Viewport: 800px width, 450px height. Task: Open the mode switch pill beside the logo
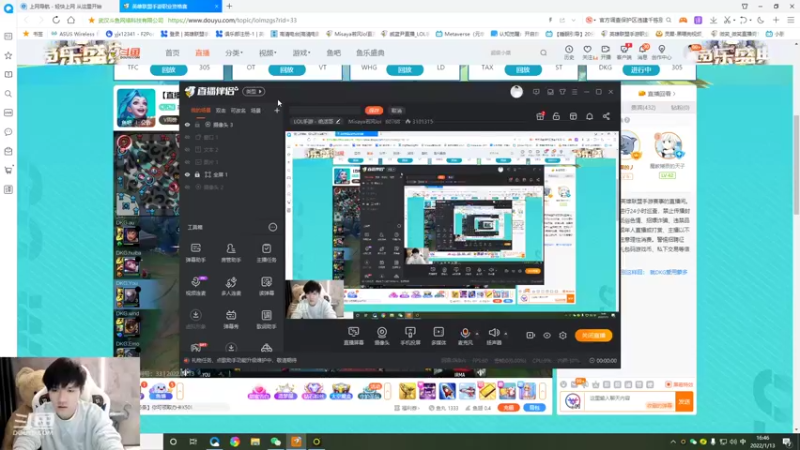(x=254, y=91)
